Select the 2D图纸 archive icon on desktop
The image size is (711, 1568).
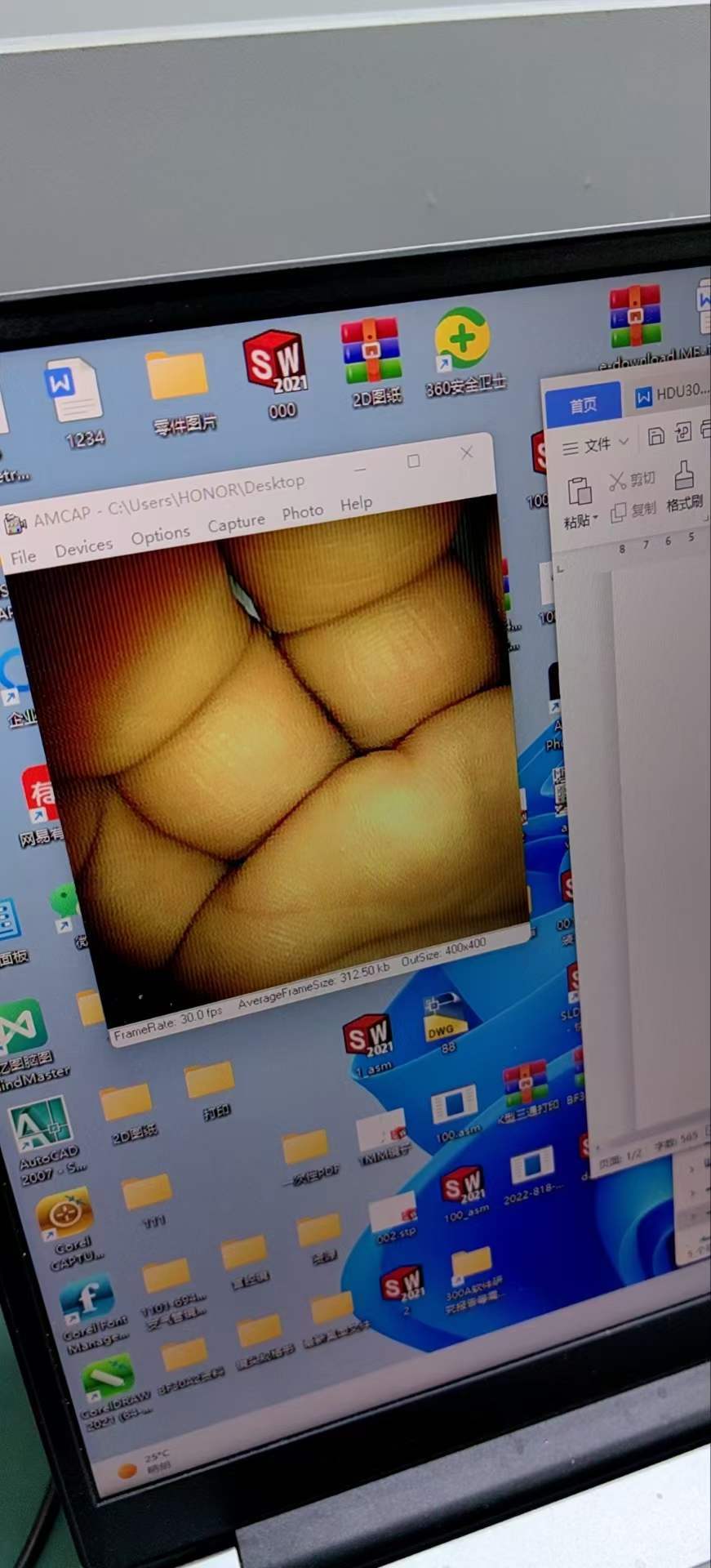[373, 362]
